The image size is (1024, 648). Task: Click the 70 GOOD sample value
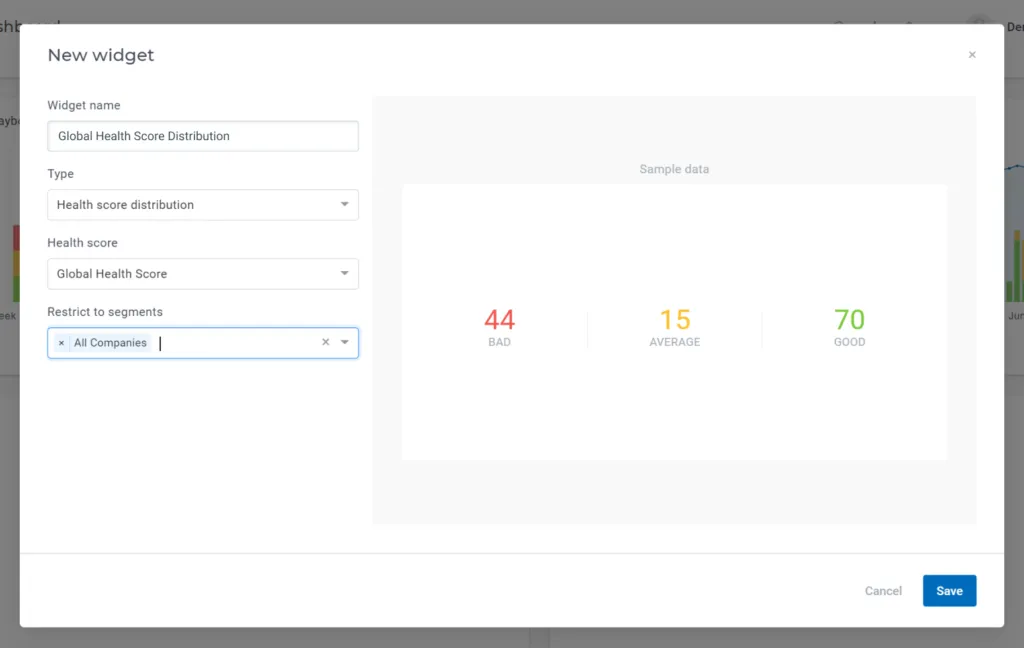pos(849,327)
